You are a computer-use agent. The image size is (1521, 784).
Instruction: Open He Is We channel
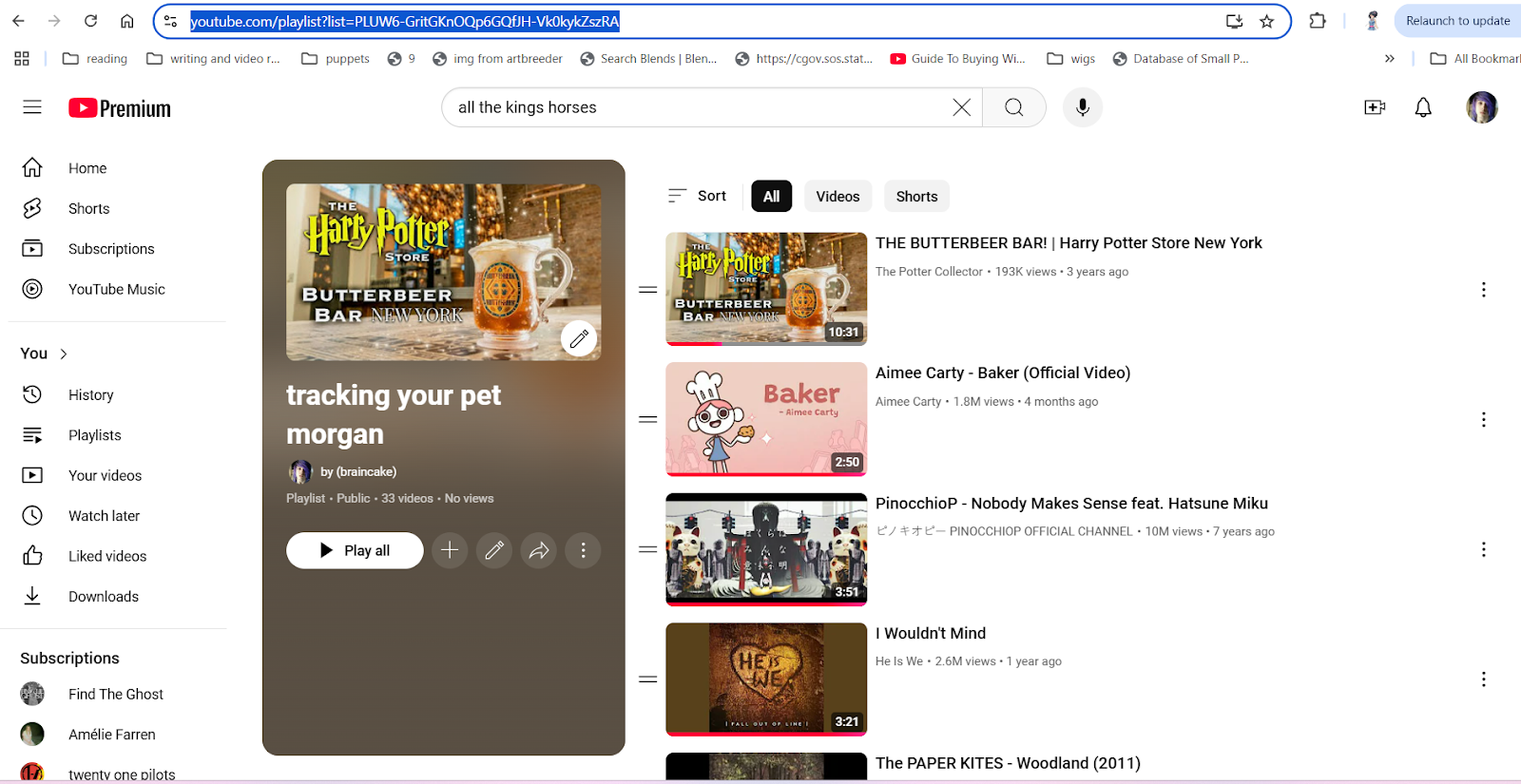[899, 661]
